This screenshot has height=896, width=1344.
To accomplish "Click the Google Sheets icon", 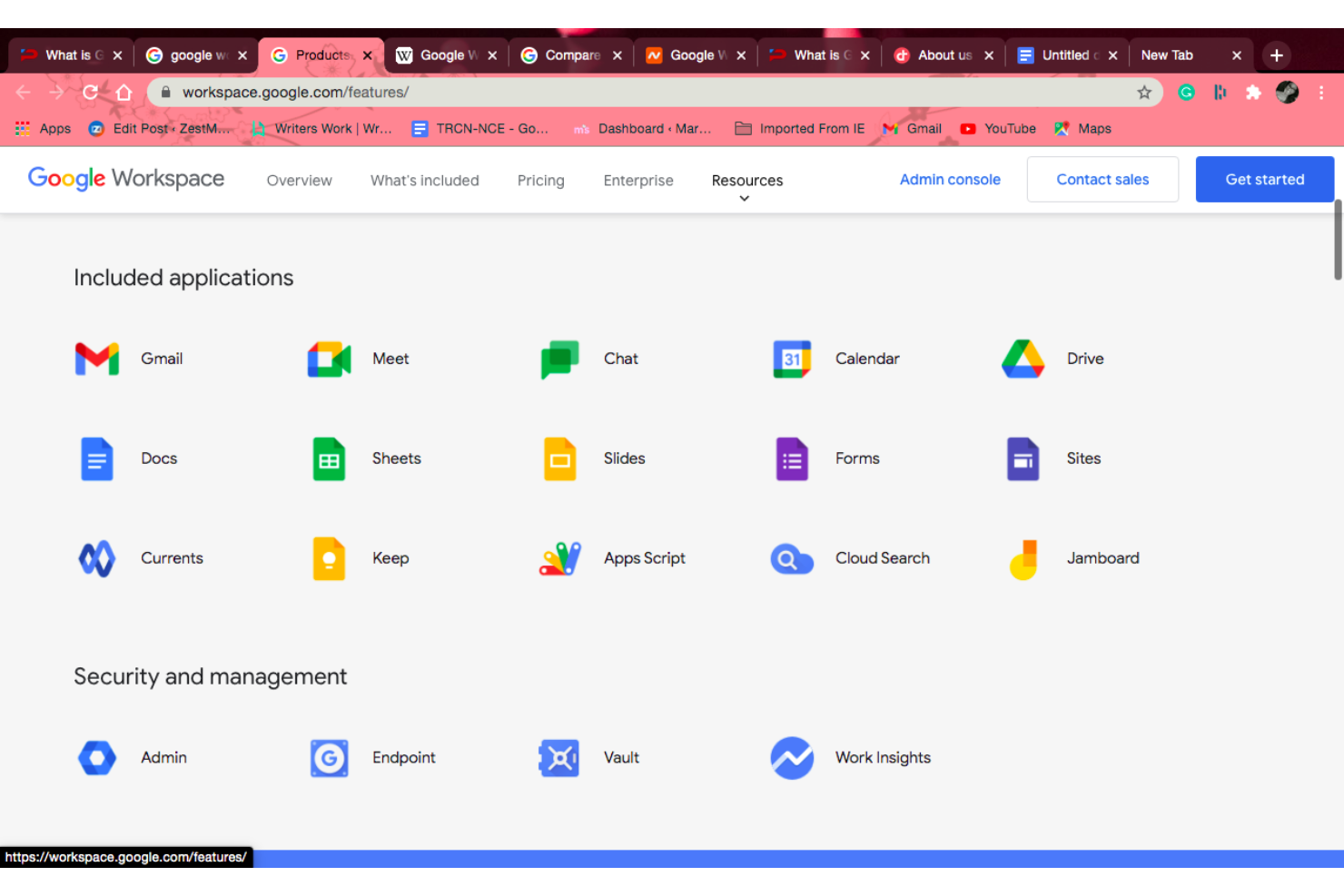I will 328,458.
